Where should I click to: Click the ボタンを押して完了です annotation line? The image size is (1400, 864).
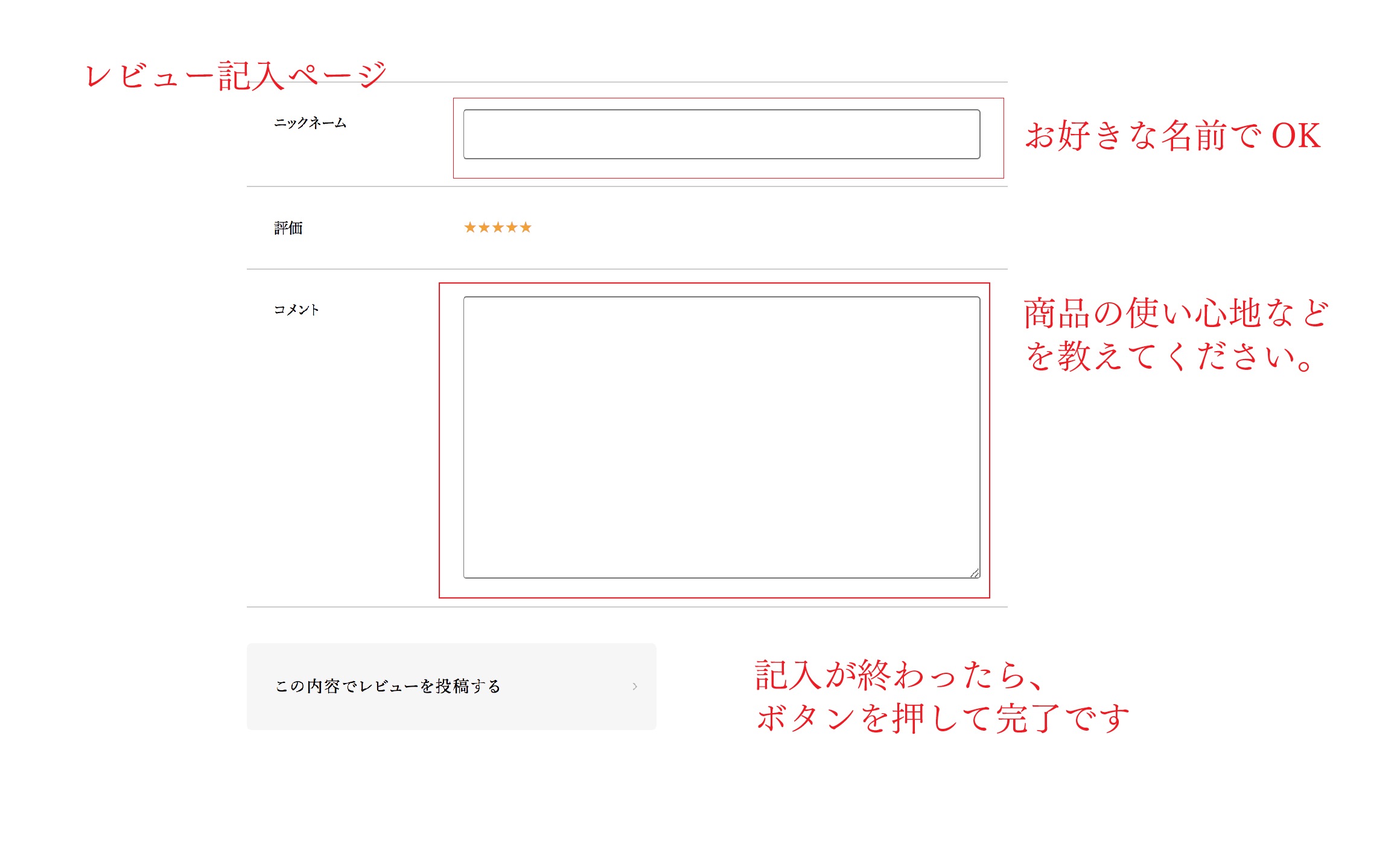click(x=943, y=718)
